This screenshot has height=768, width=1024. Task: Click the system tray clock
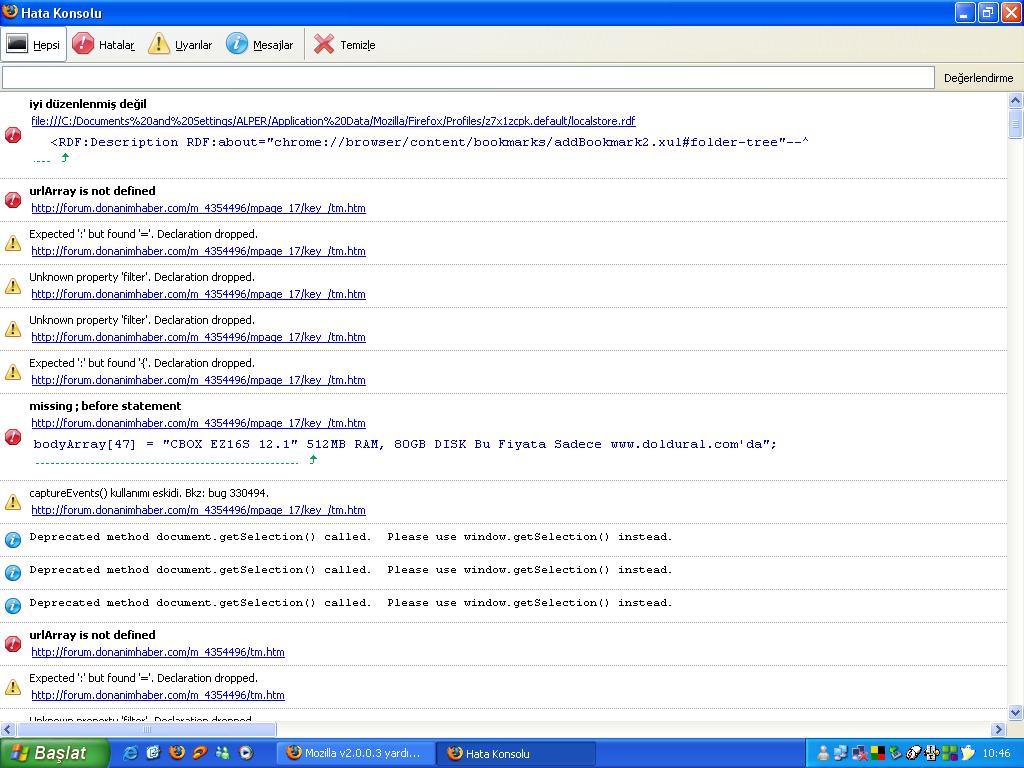pyautogui.click(x=996, y=753)
